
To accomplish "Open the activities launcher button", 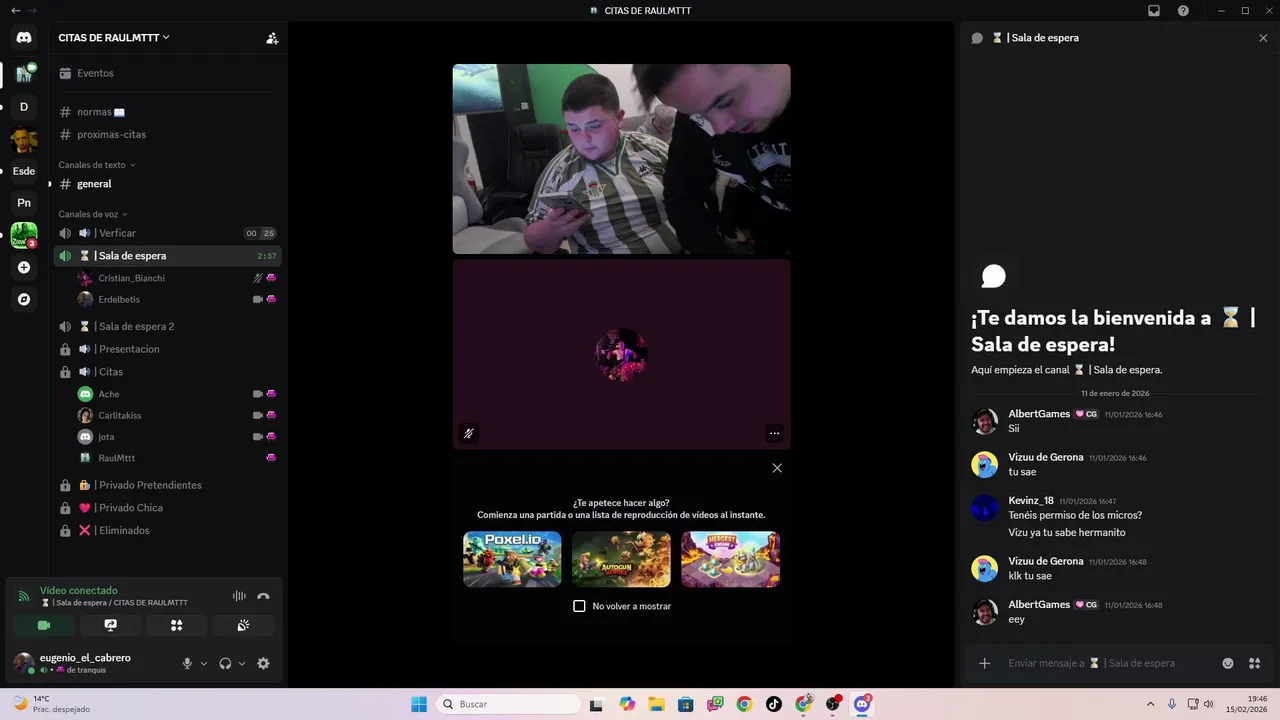I will [x=177, y=625].
